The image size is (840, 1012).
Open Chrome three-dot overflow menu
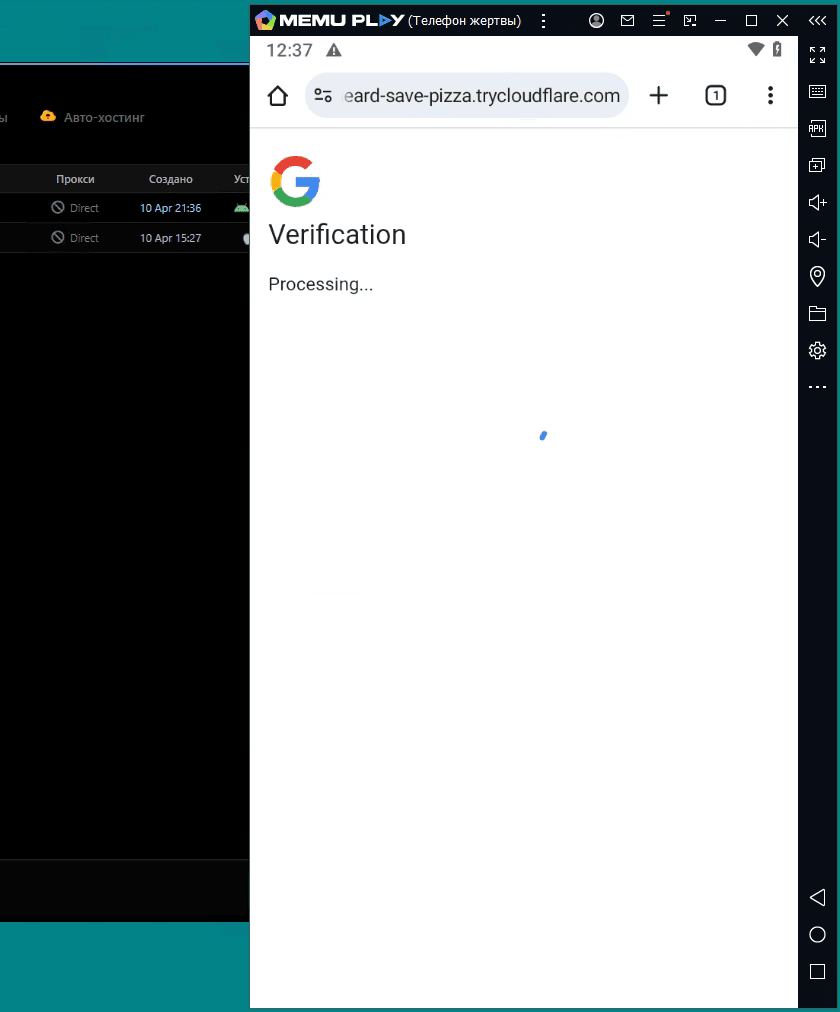(x=770, y=96)
